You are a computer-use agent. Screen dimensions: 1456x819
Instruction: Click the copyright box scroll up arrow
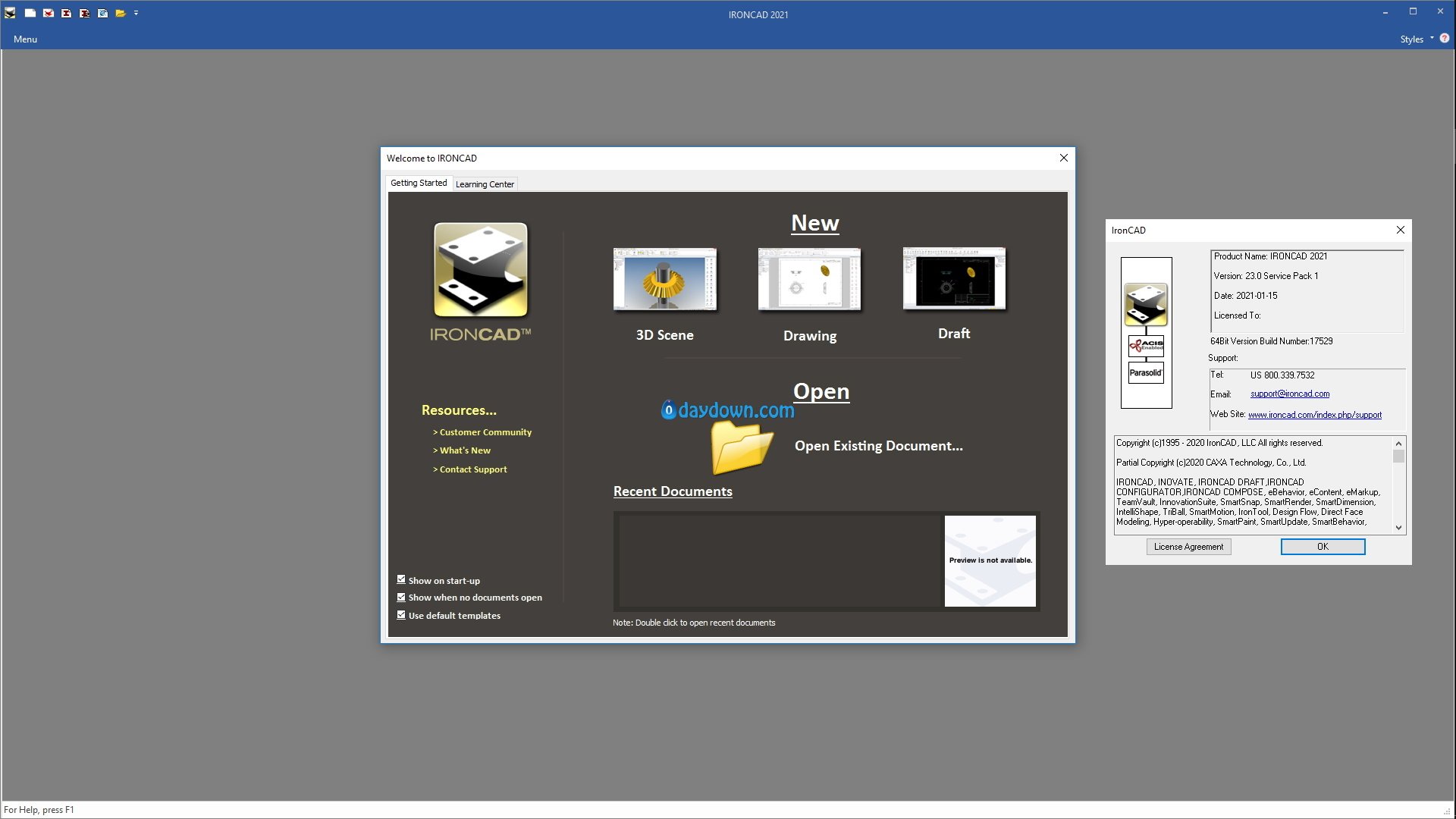1398,443
